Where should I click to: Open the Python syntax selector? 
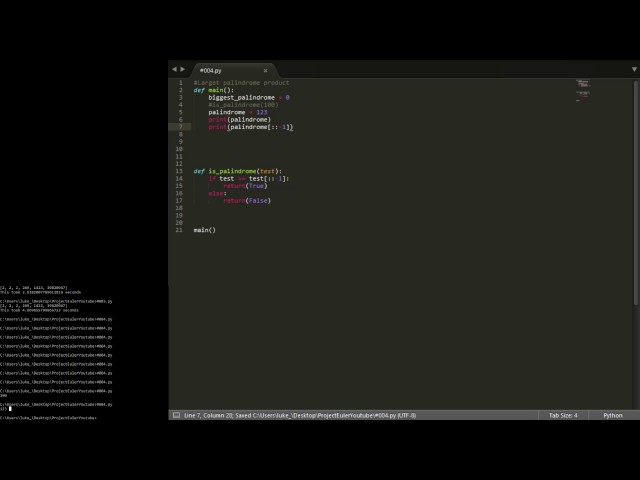[613, 416]
